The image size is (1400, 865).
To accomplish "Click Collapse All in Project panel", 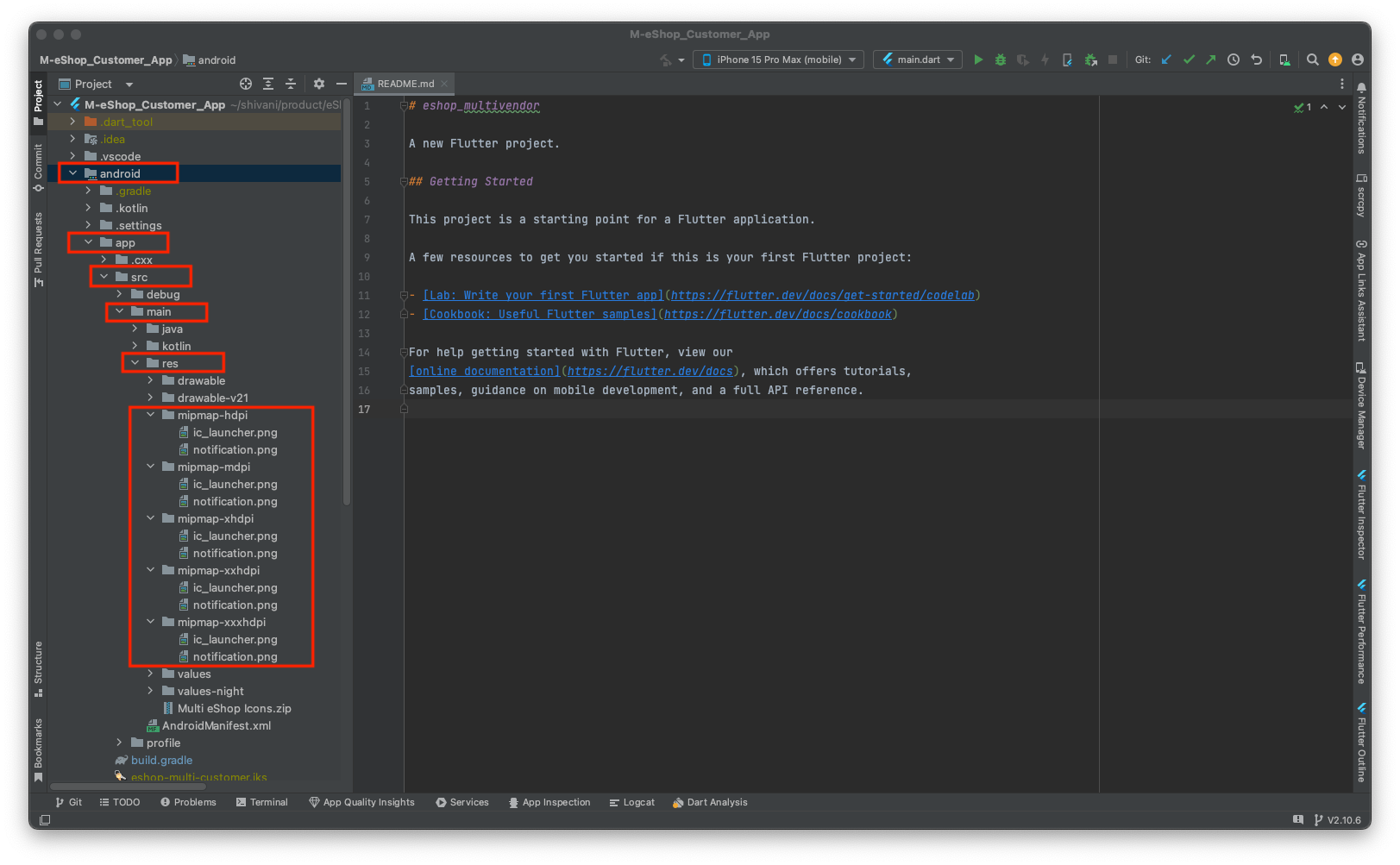I will [x=291, y=84].
